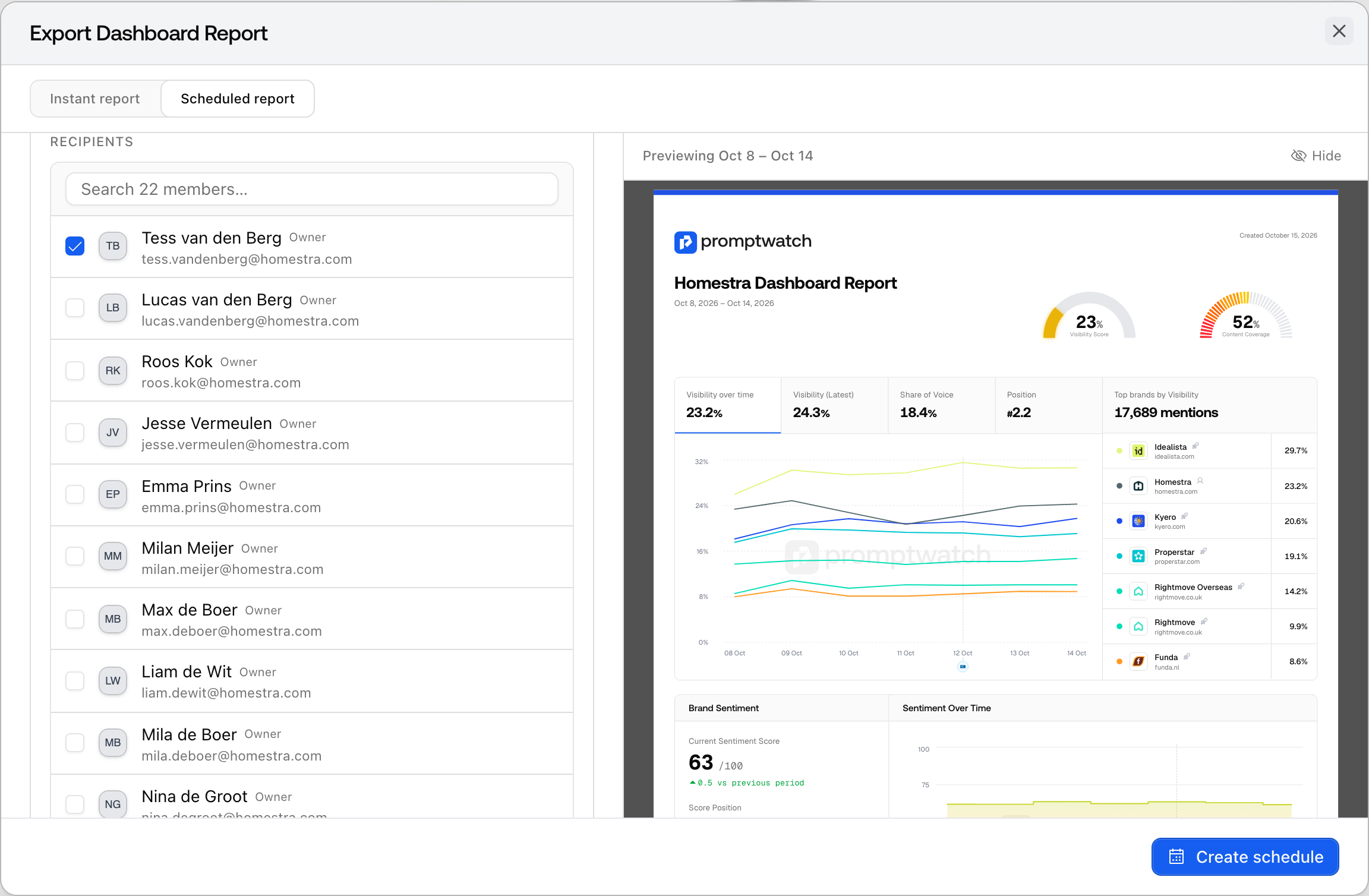Check Milan Meijer's checkbox
The height and width of the screenshot is (896, 1369).
[x=75, y=556]
